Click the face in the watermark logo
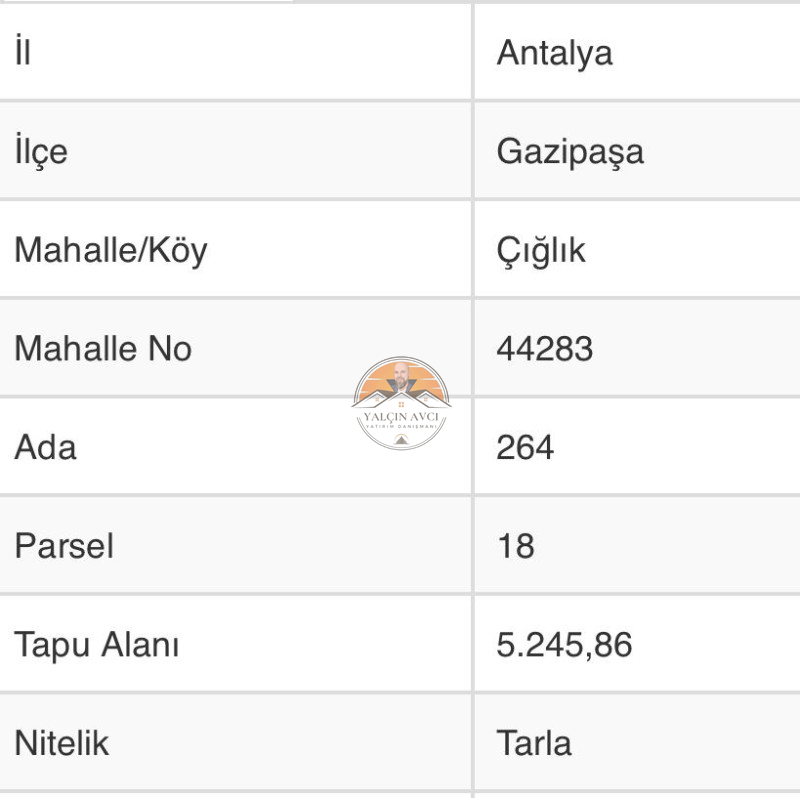The width and height of the screenshot is (800, 798). 402,376
